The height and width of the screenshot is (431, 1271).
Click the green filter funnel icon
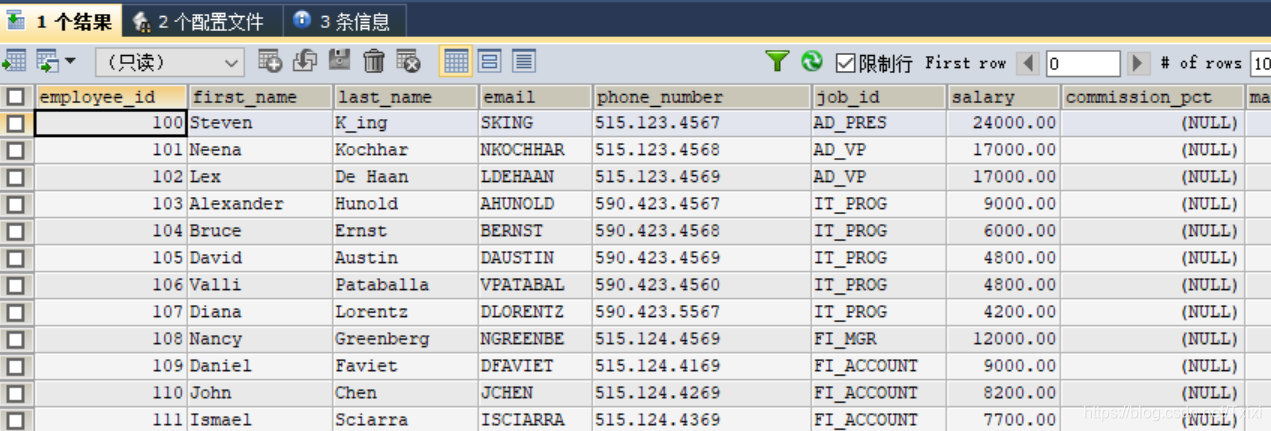[777, 61]
